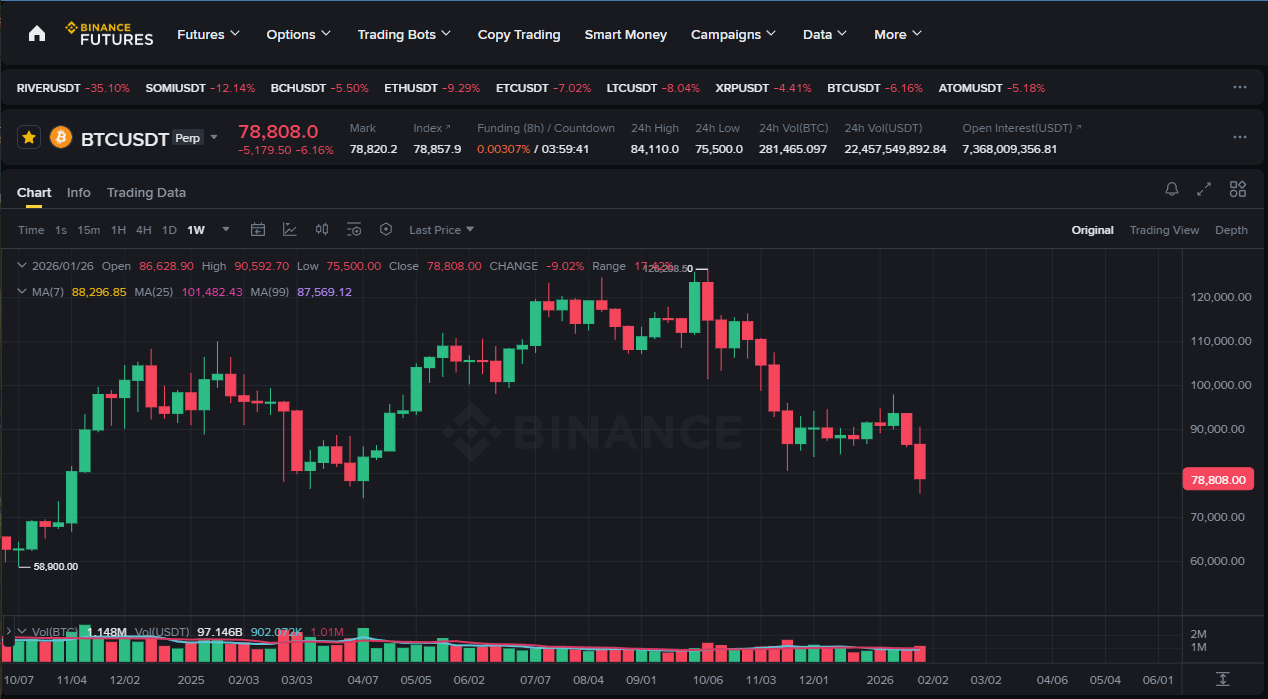1268x699 pixels.
Task: Click the MA(99) value 87,569.12
Action: pyautogui.click(x=324, y=292)
